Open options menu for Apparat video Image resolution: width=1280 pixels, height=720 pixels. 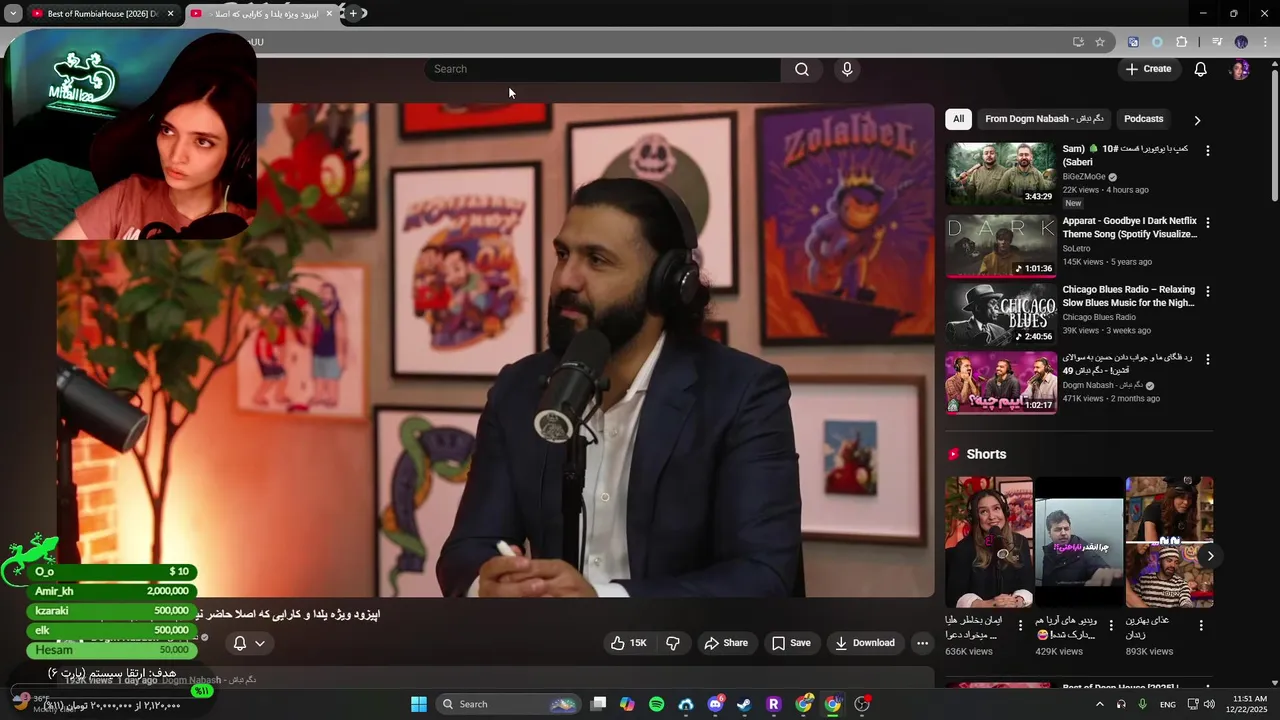[x=1207, y=223]
